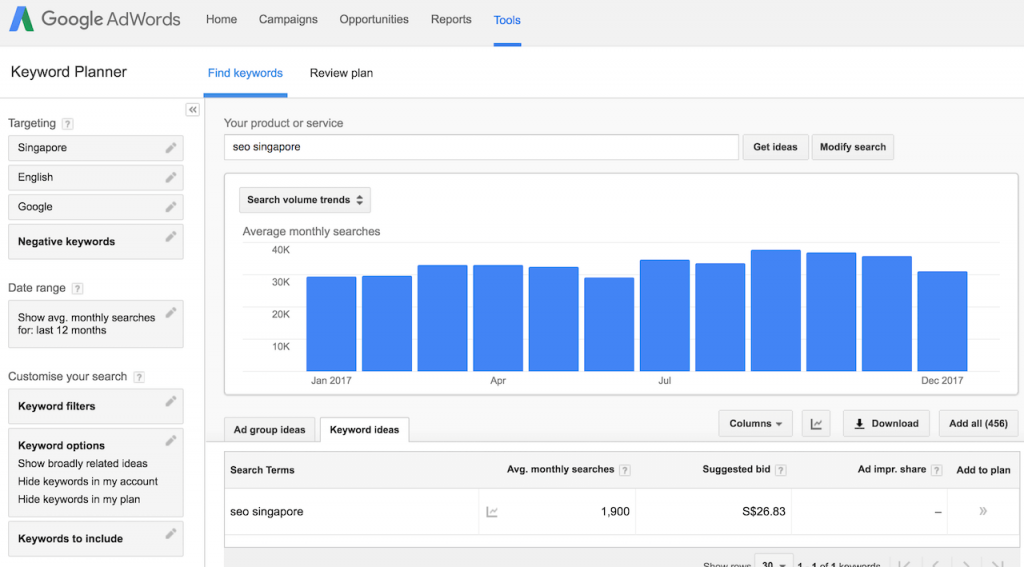Switch to the Find keywords tab

point(246,73)
